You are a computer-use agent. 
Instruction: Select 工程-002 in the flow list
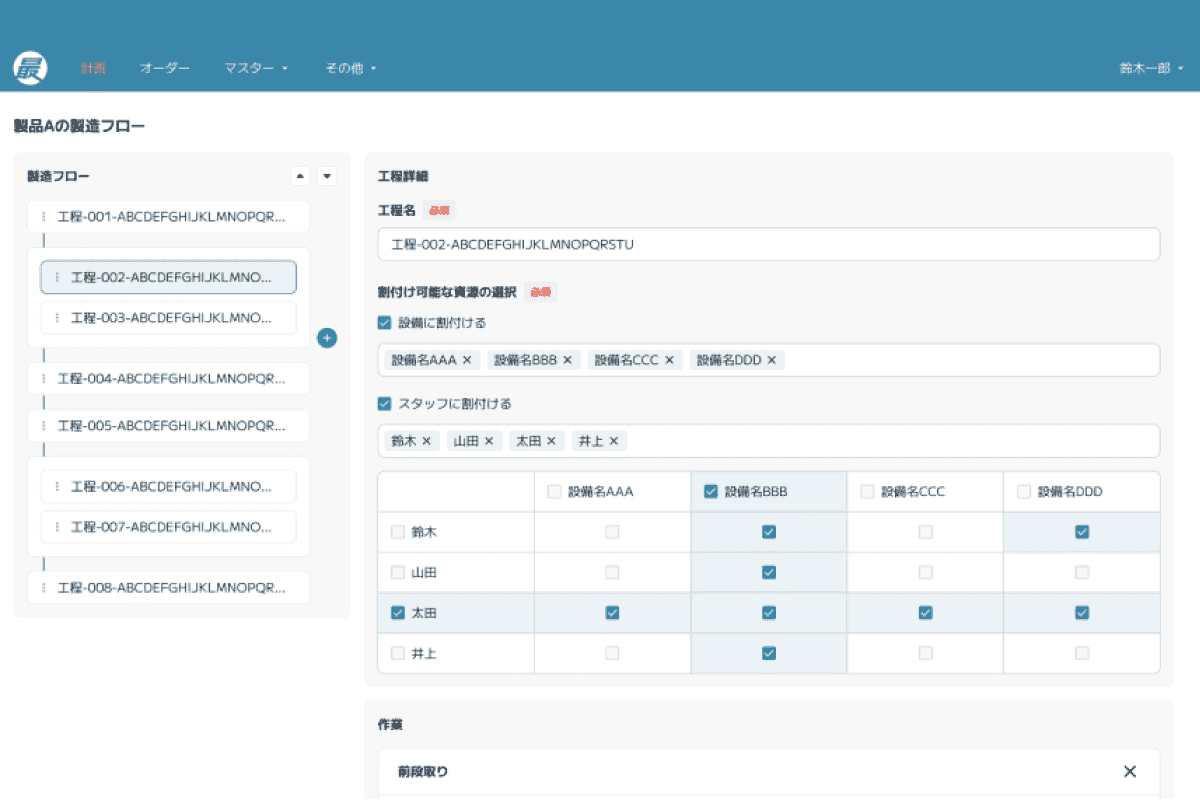pos(168,277)
